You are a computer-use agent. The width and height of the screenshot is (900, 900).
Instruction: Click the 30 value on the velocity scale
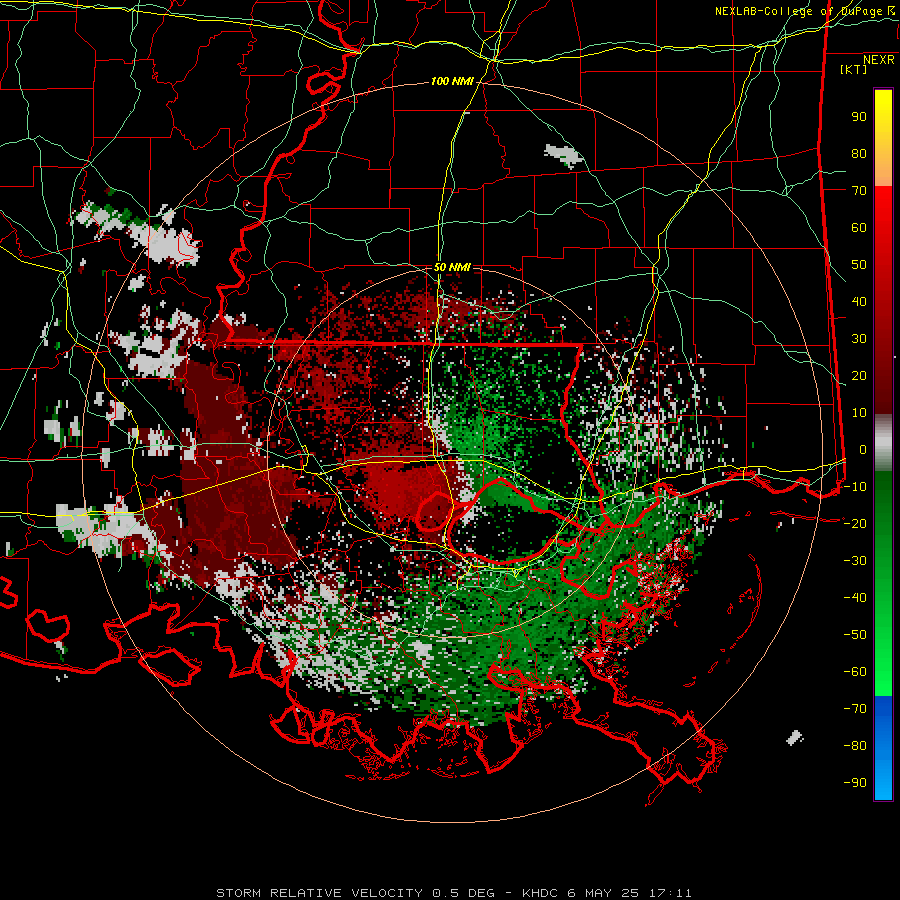pyautogui.click(x=859, y=339)
